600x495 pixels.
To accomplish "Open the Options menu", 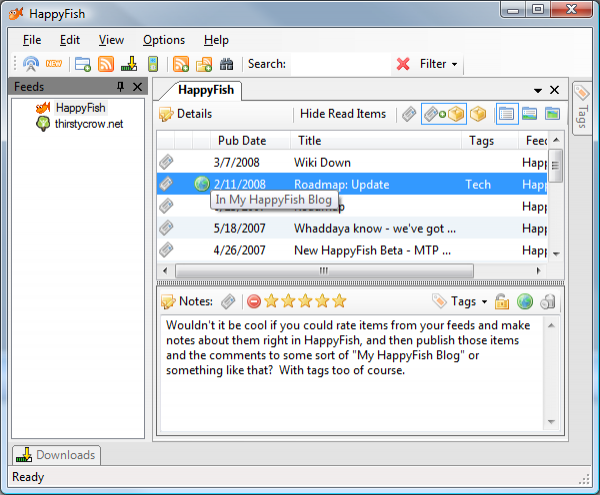I will point(164,40).
